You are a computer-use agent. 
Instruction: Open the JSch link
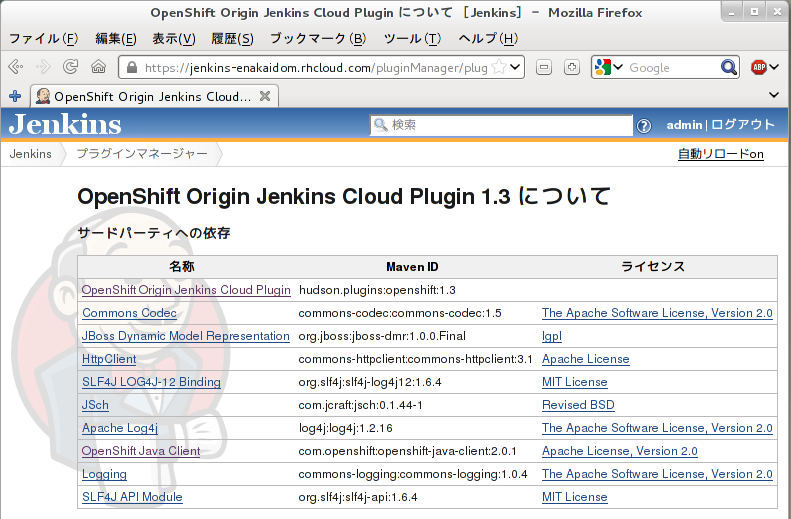[x=95, y=405]
